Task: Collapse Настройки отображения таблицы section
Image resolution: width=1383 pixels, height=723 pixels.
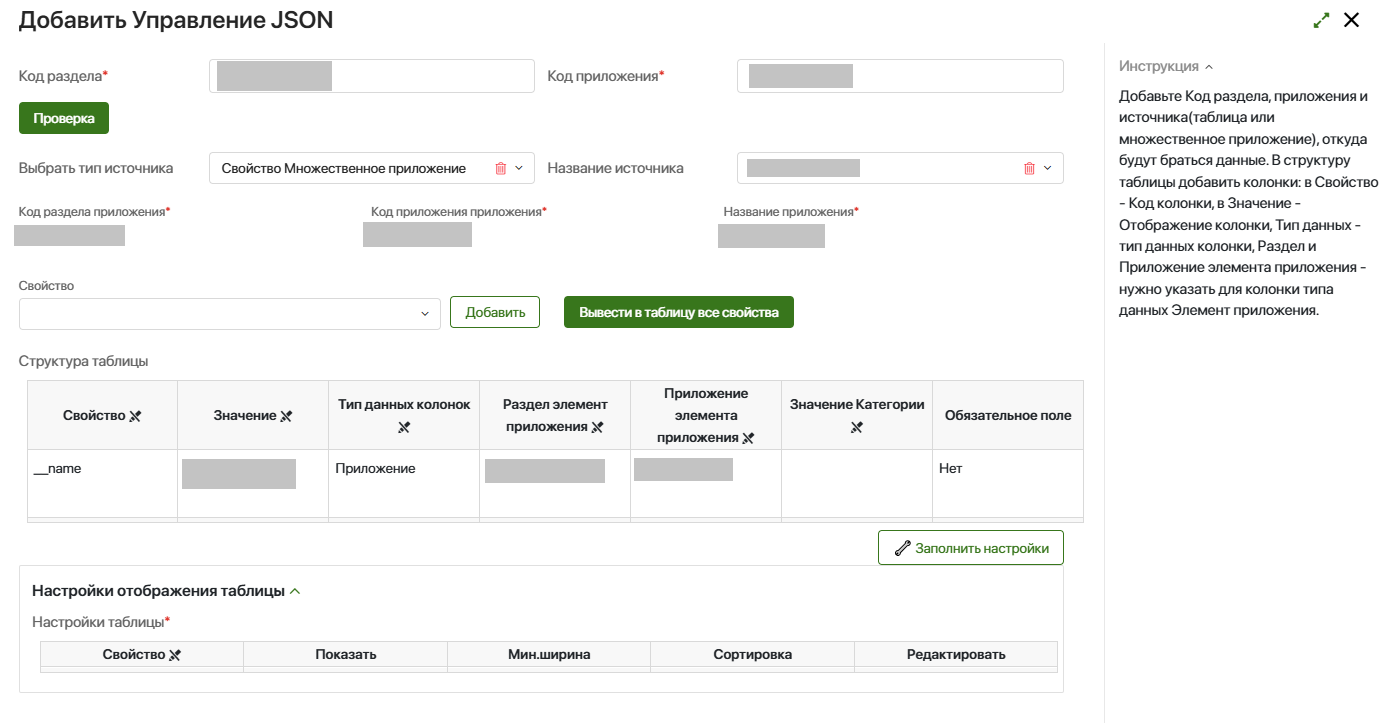Action: (x=295, y=591)
